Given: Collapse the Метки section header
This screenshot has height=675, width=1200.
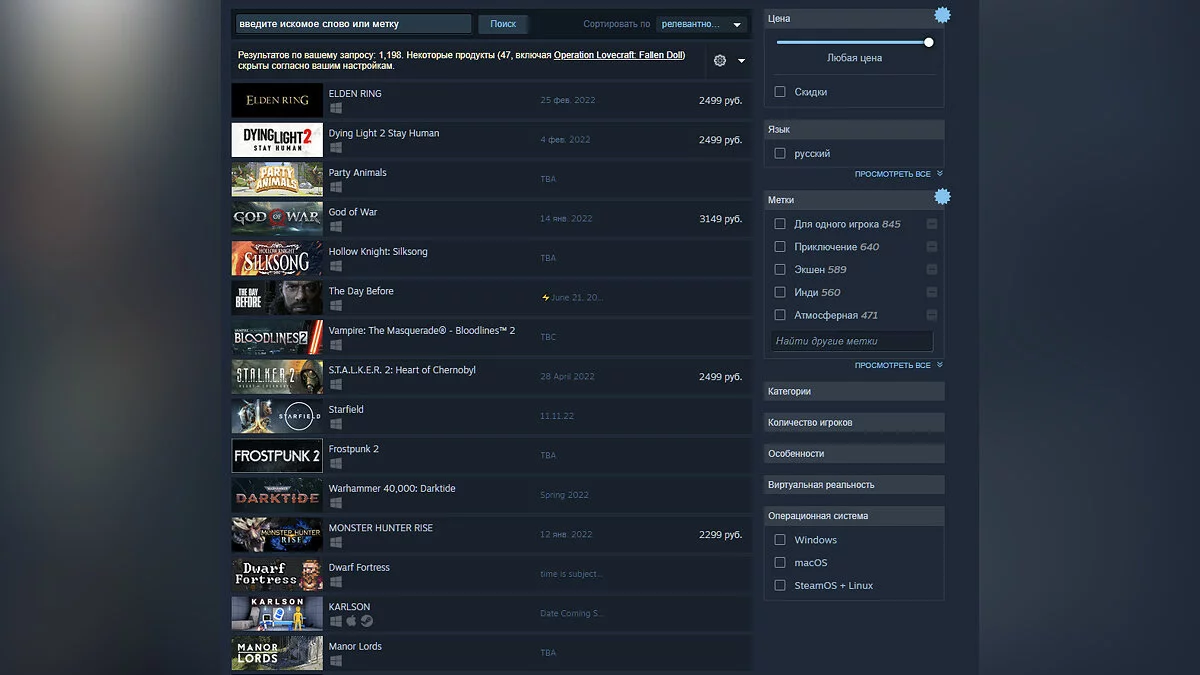Looking at the screenshot, I should (854, 200).
